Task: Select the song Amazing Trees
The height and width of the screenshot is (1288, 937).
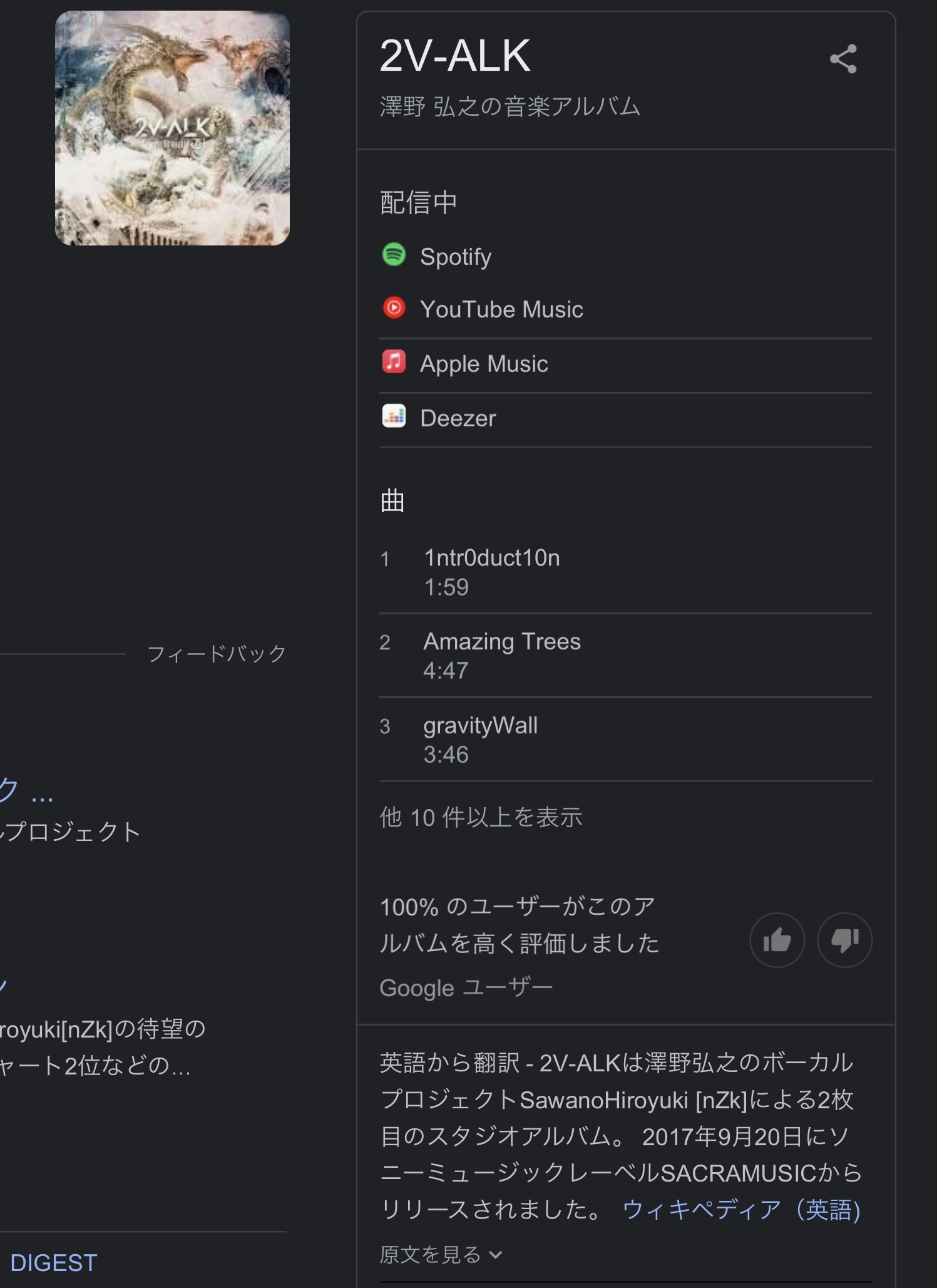Action: pos(502,642)
